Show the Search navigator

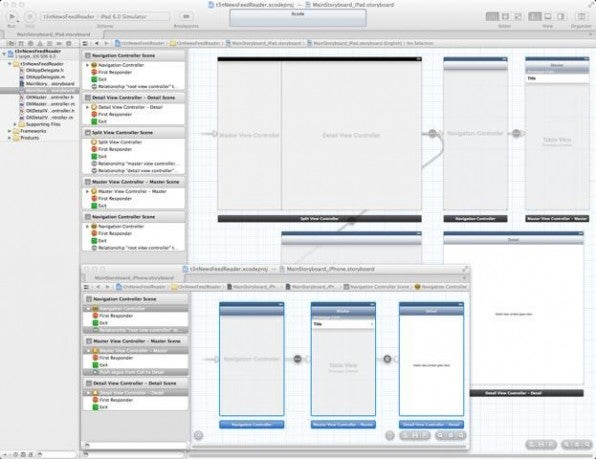30,43
